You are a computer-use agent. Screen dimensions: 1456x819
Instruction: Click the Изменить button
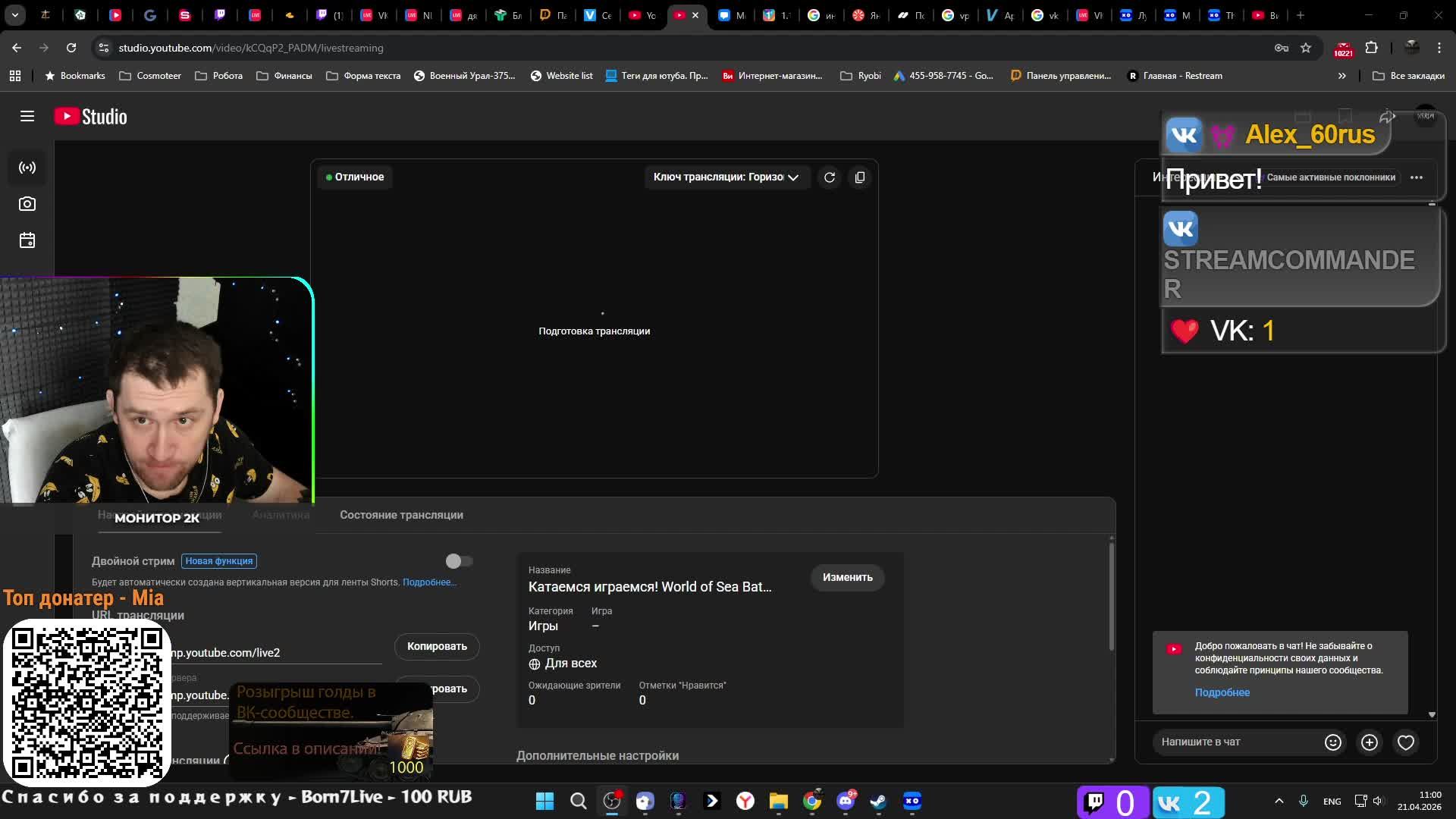point(847,577)
